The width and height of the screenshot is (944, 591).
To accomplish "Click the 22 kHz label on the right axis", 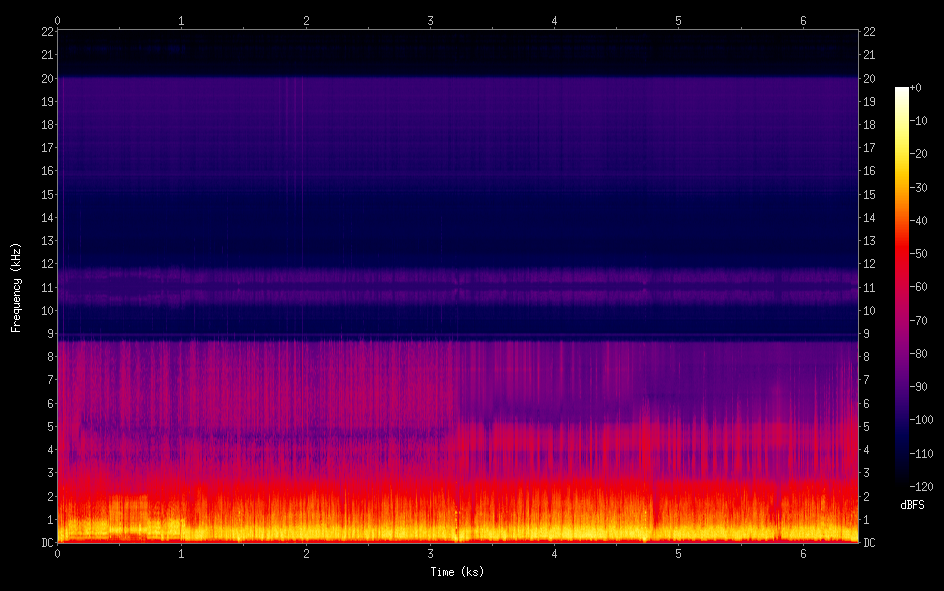I will (871, 31).
